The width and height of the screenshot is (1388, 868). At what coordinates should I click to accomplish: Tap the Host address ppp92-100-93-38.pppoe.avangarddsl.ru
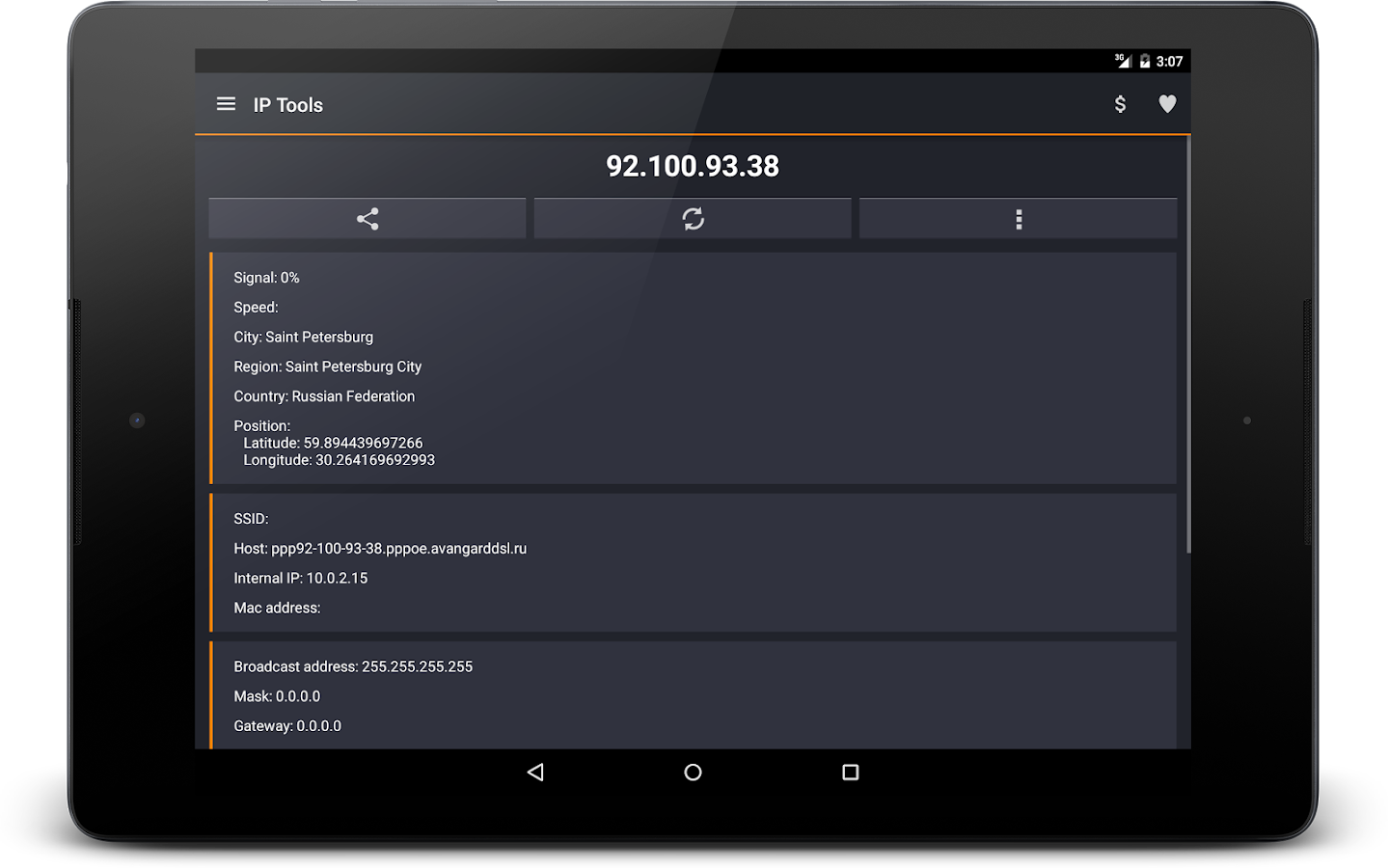coord(380,548)
